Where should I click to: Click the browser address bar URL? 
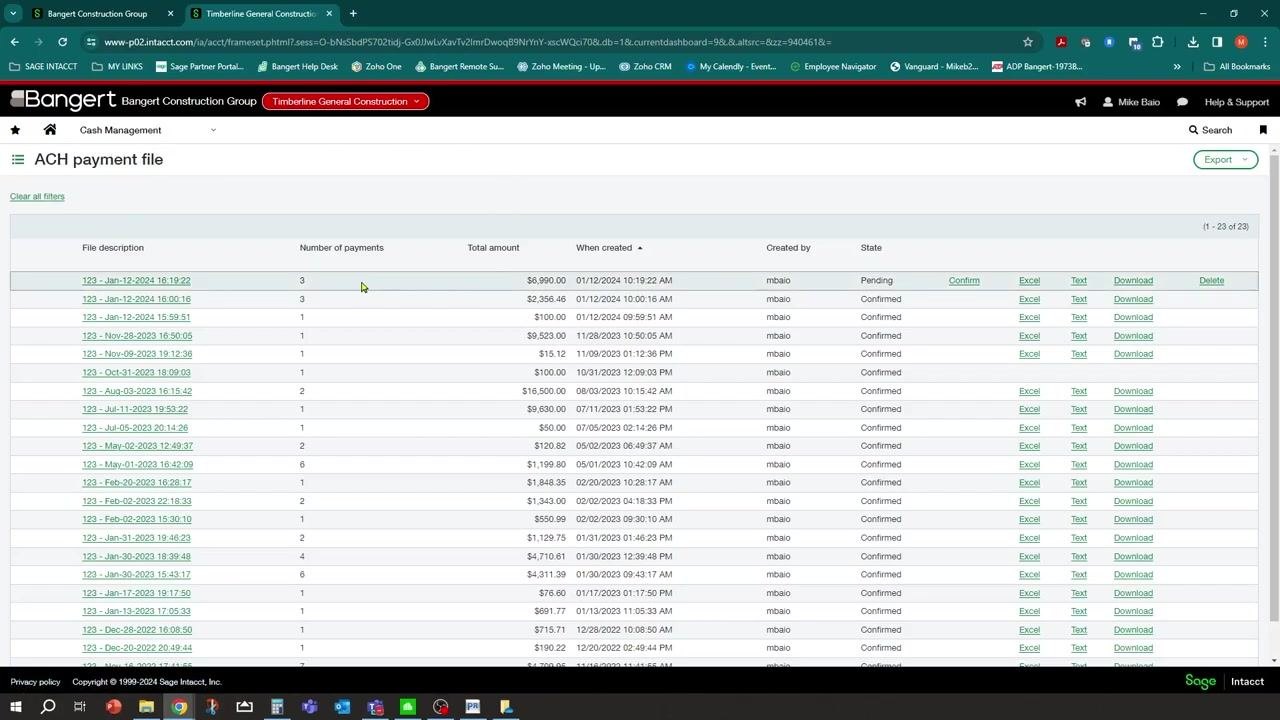(467, 42)
